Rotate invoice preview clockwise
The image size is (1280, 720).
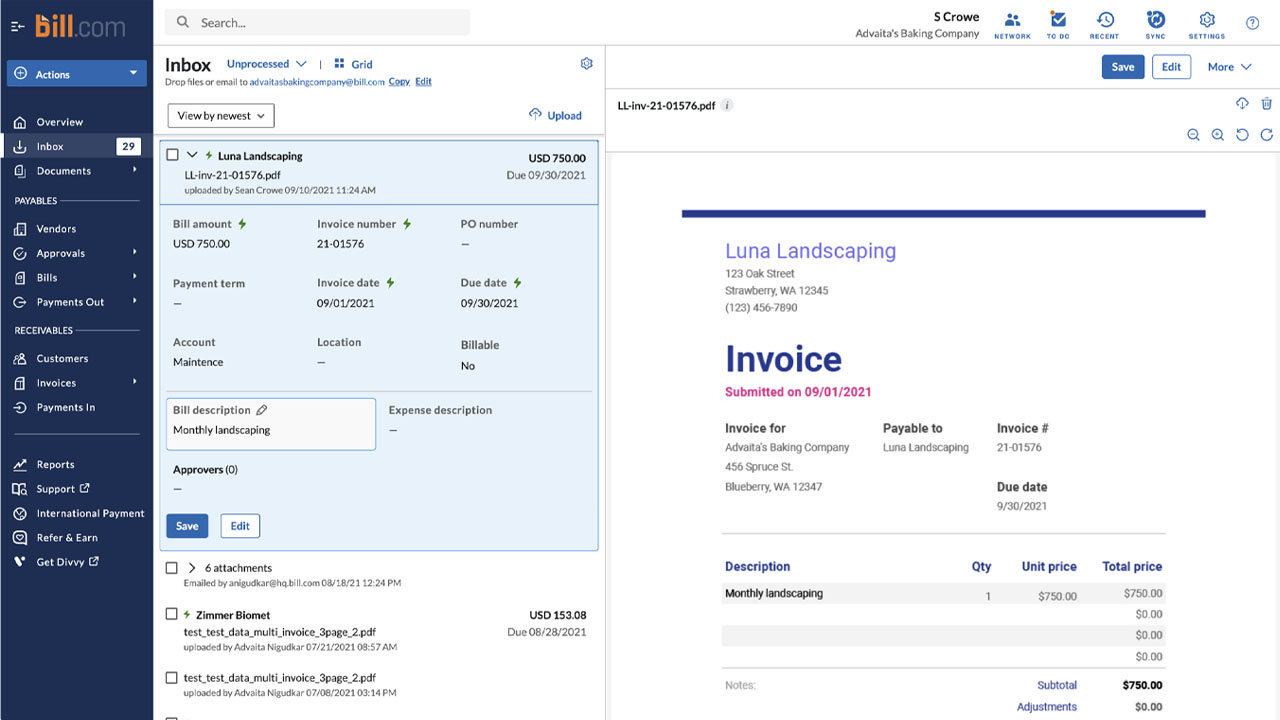point(1267,135)
